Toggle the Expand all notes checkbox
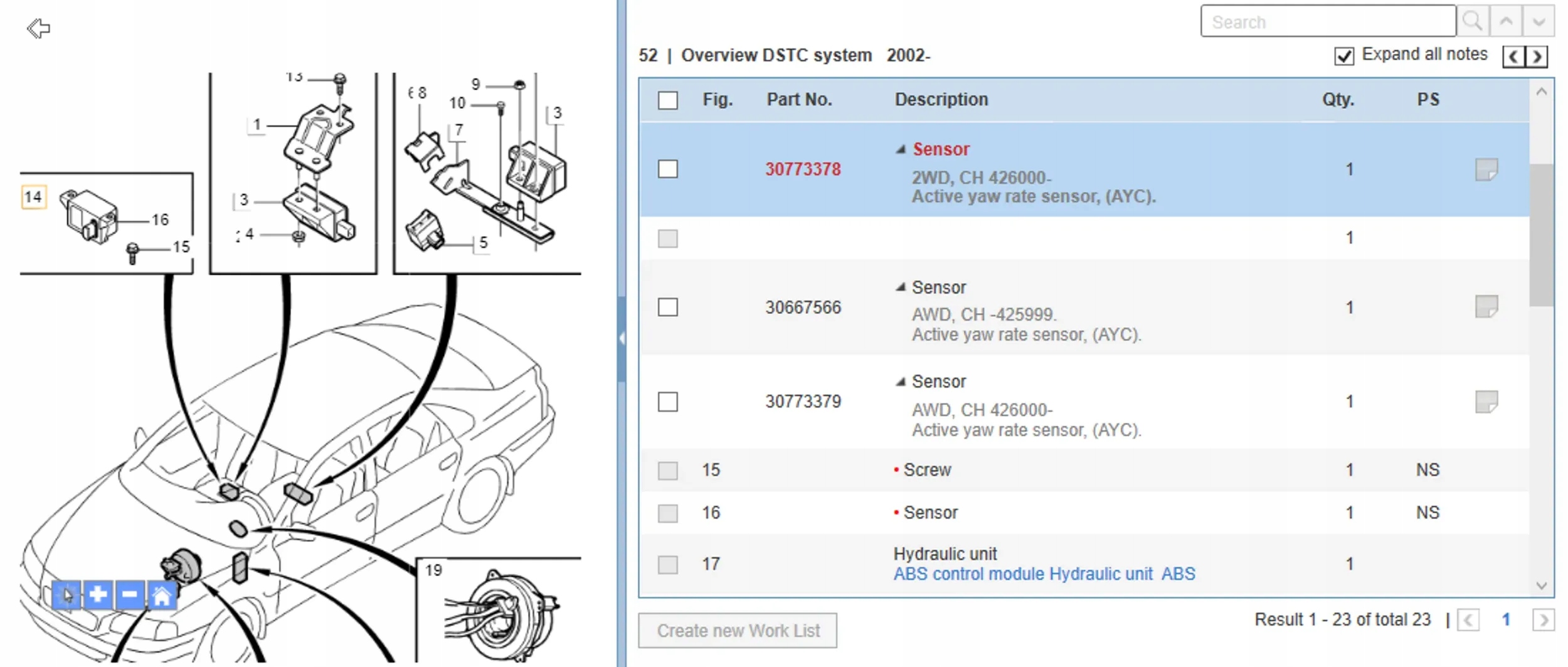The width and height of the screenshot is (1568, 667). (1343, 56)
